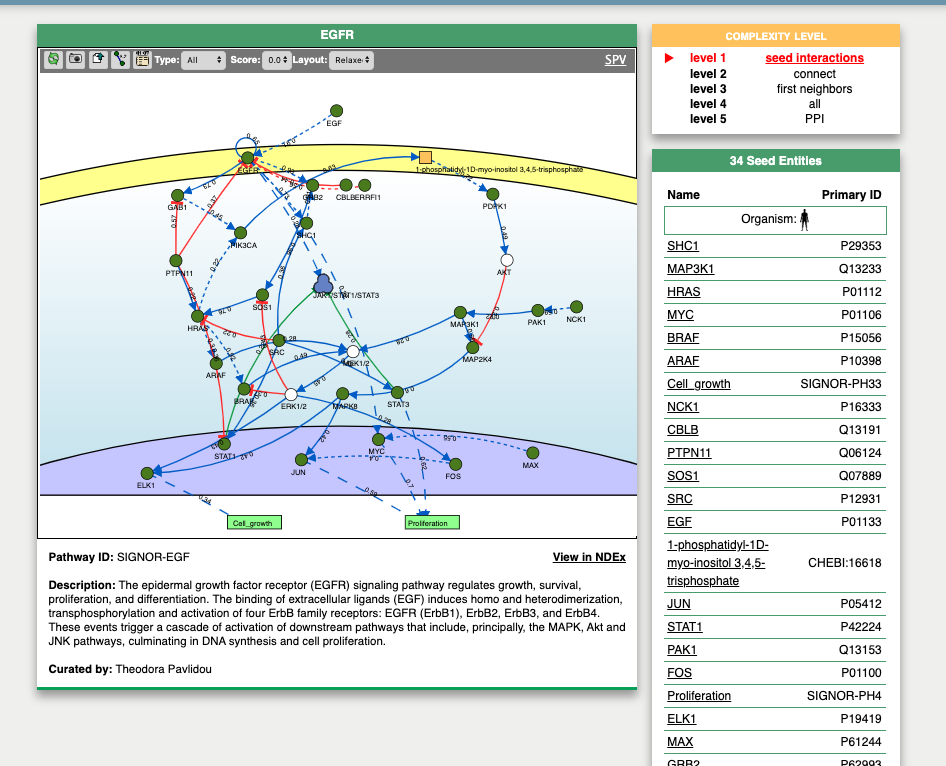Click the STAT3 node
Image resolution: width=946 pixels, height=766 pixels.
pos(397,393)
